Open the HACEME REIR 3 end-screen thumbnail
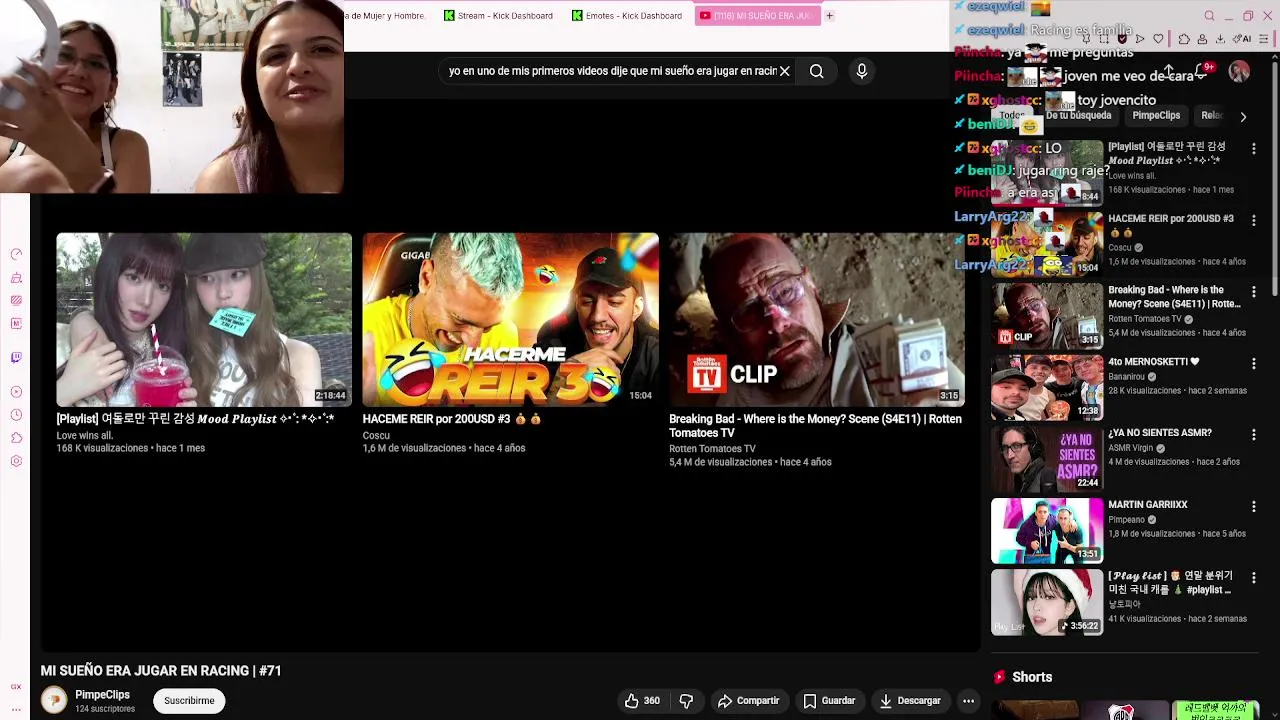Image resolution: width=1280 pixels, height=720 pixels. [x=510, y=319]
